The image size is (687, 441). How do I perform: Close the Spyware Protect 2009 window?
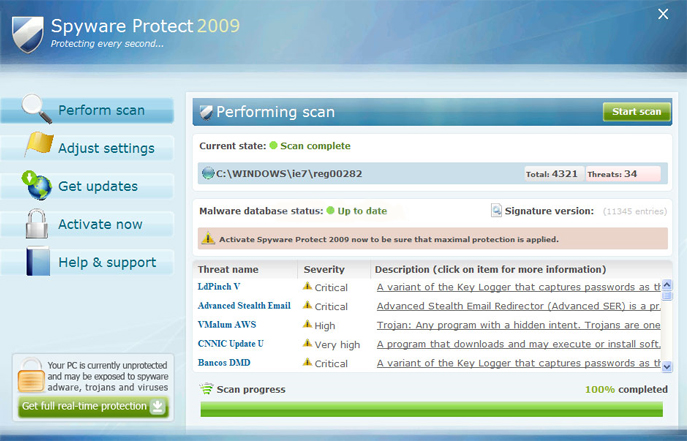663,14
